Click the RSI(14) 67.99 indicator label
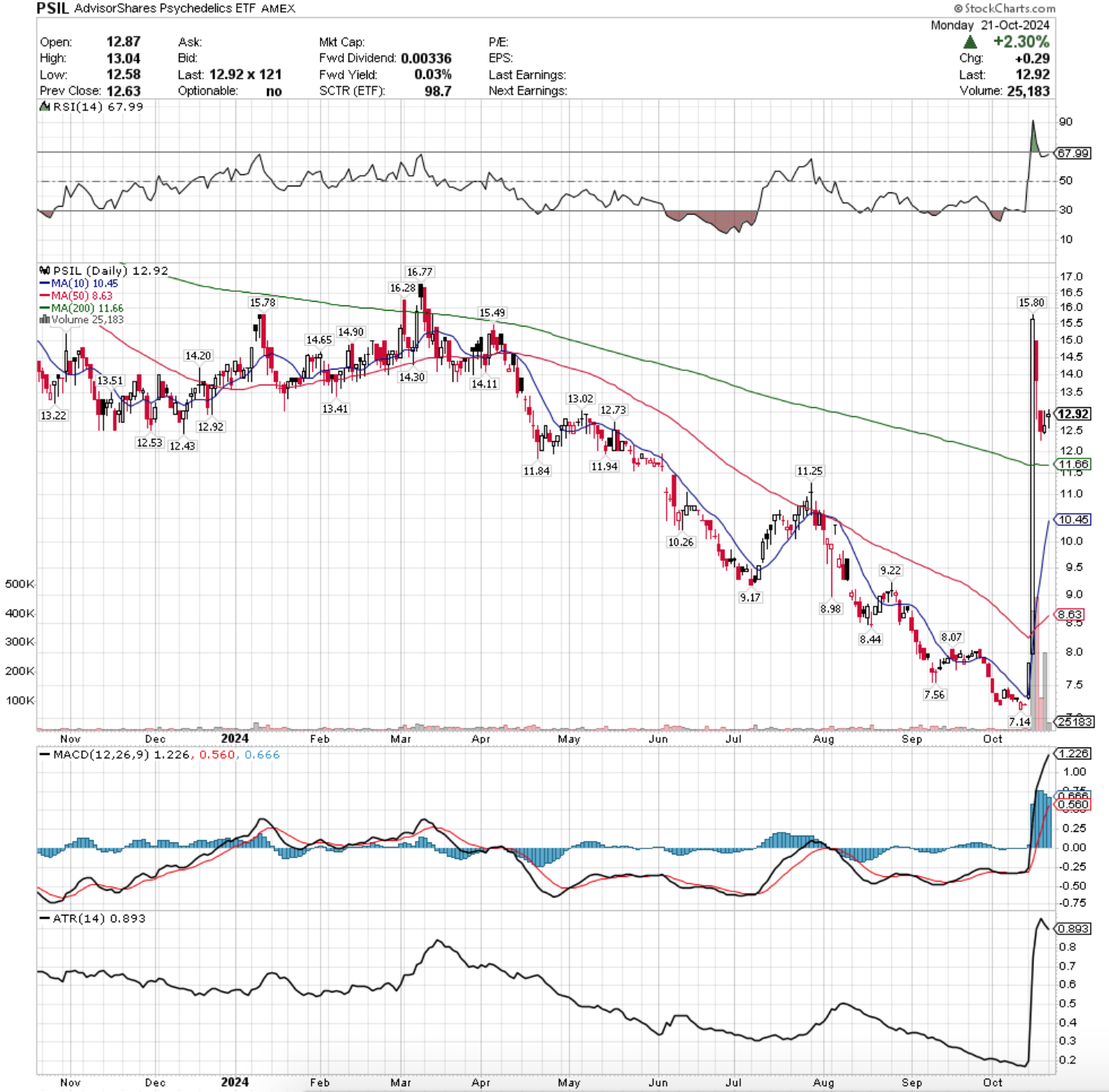 pyautogui.click(x=91, y=107)
